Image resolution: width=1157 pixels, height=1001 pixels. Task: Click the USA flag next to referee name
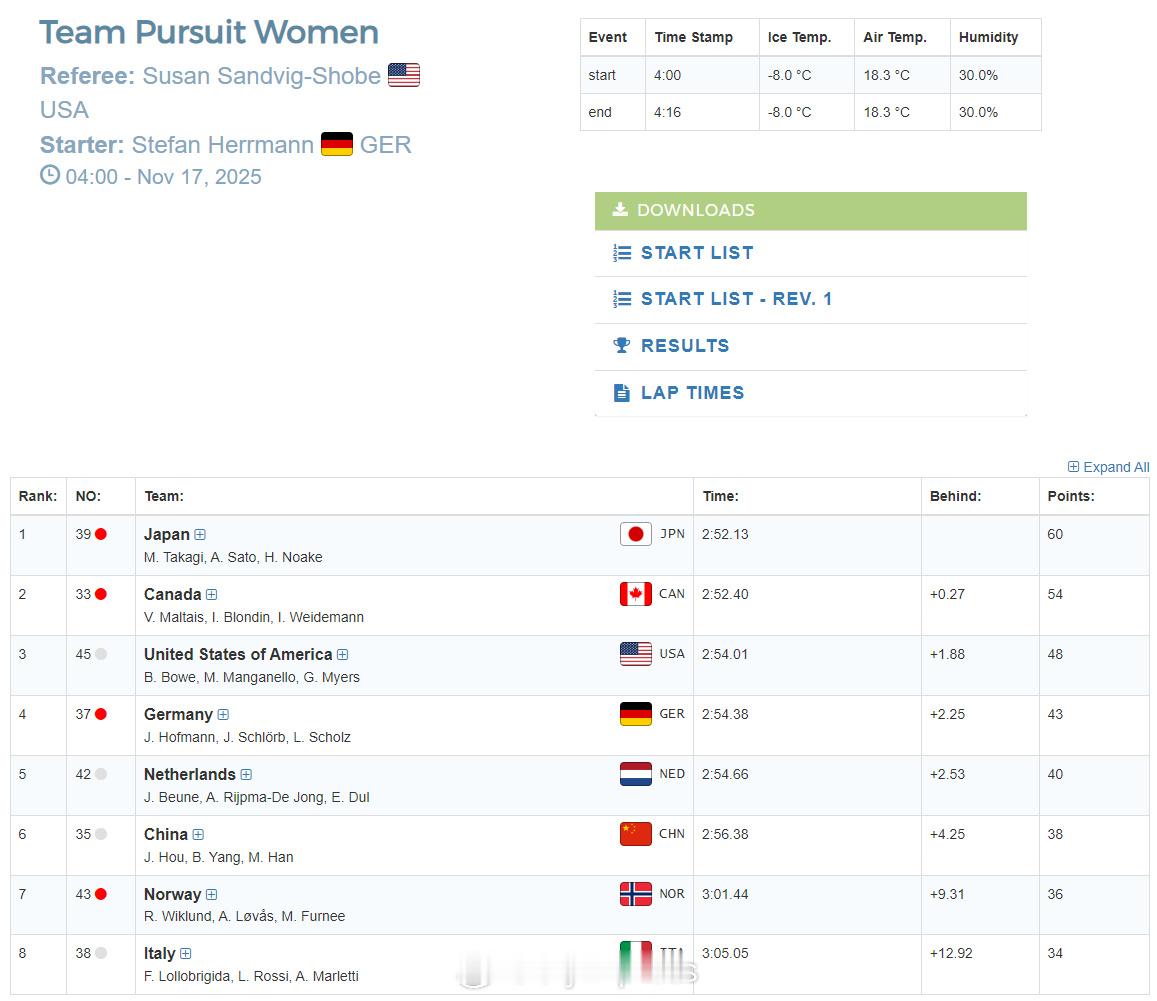(404, 75)
